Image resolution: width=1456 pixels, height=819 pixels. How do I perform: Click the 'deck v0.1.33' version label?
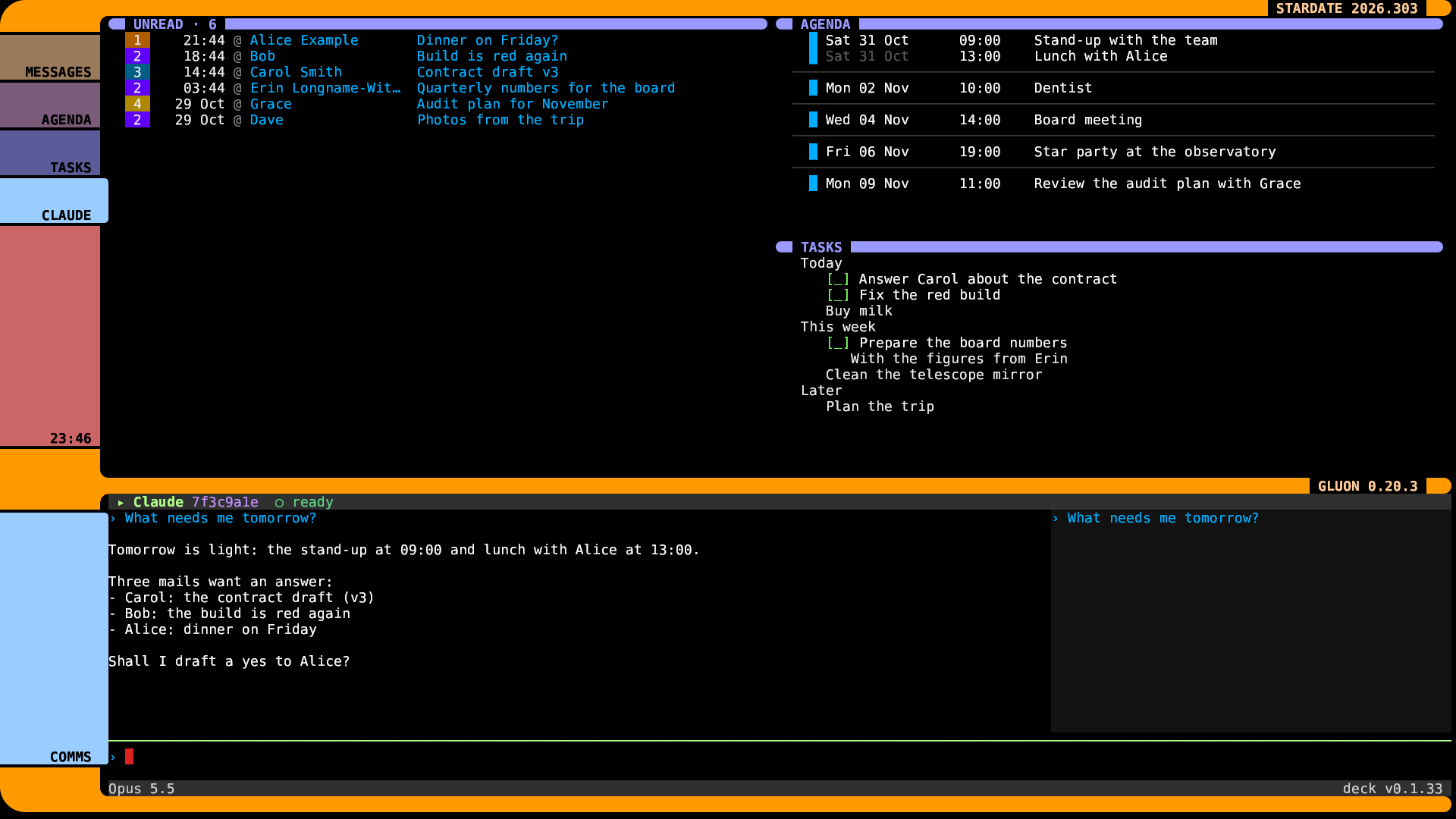[x=1392, y=789]
